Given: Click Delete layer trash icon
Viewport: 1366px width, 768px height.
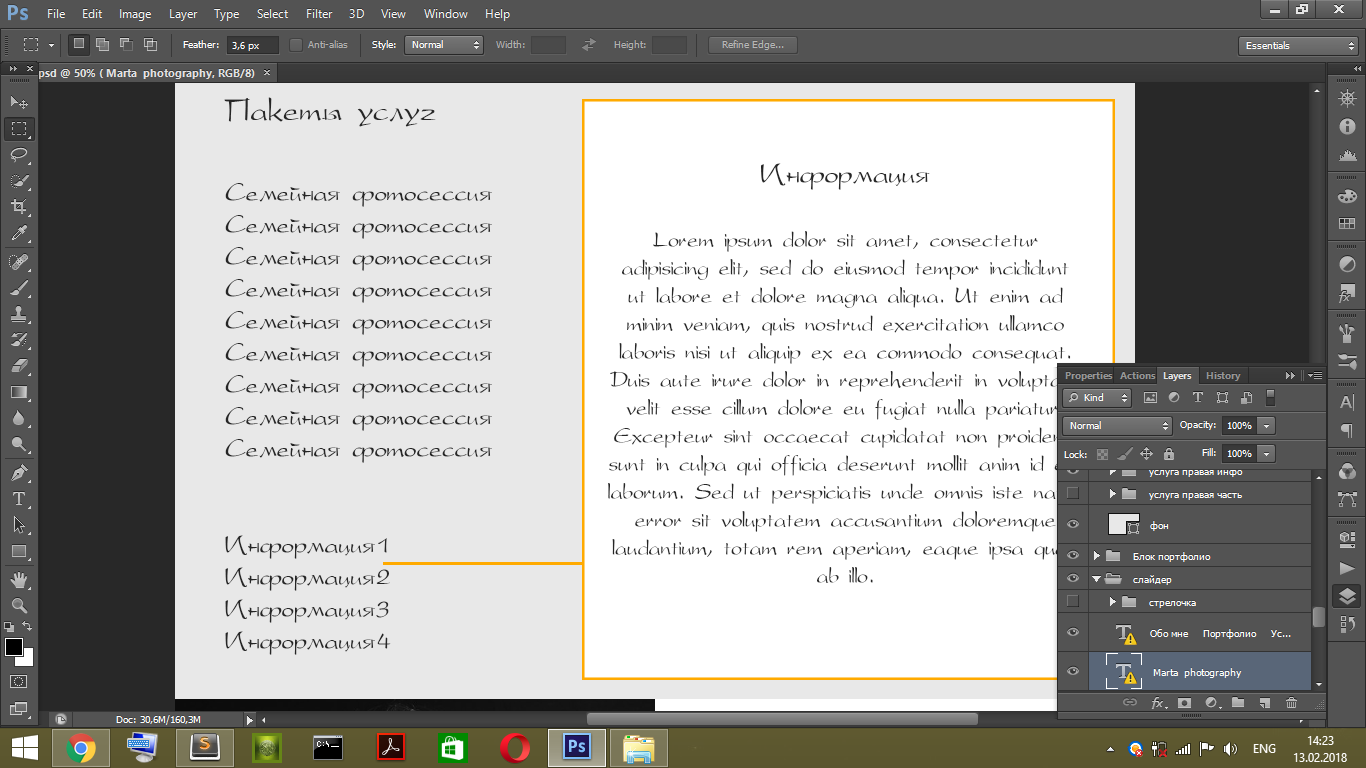Looking at the screenshot, I should coord(1291,703).
